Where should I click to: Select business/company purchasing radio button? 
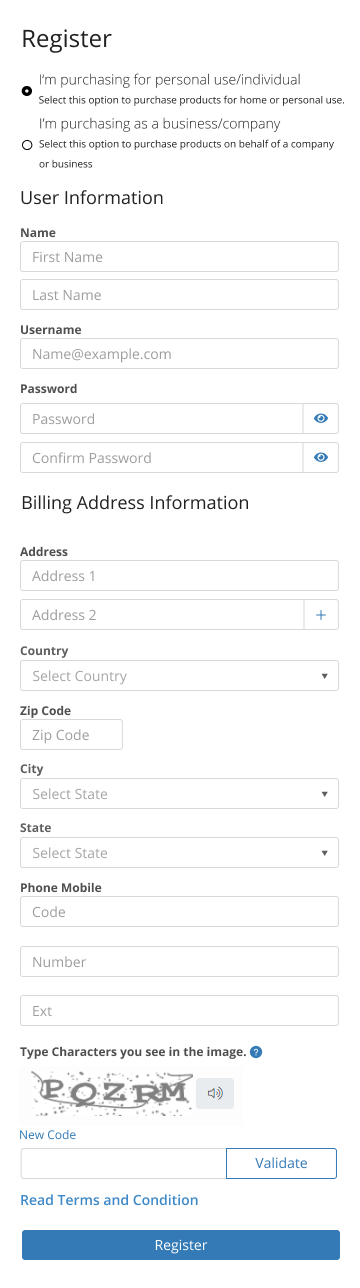[27, 145]
